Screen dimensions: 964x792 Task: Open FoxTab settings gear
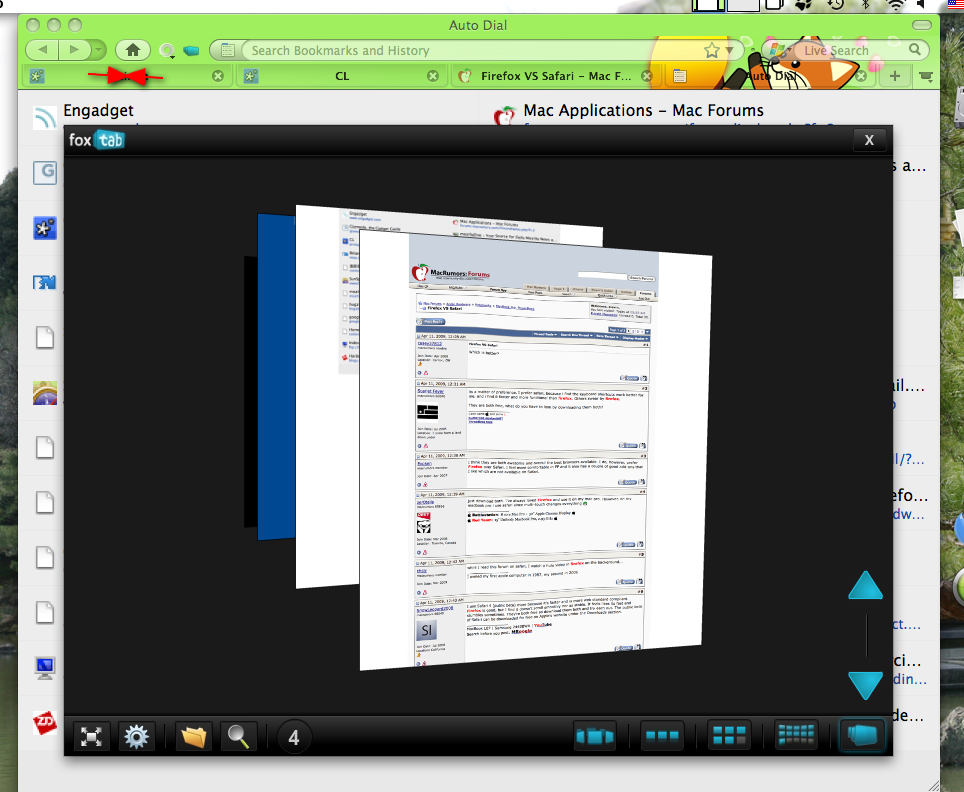[136, 736]
